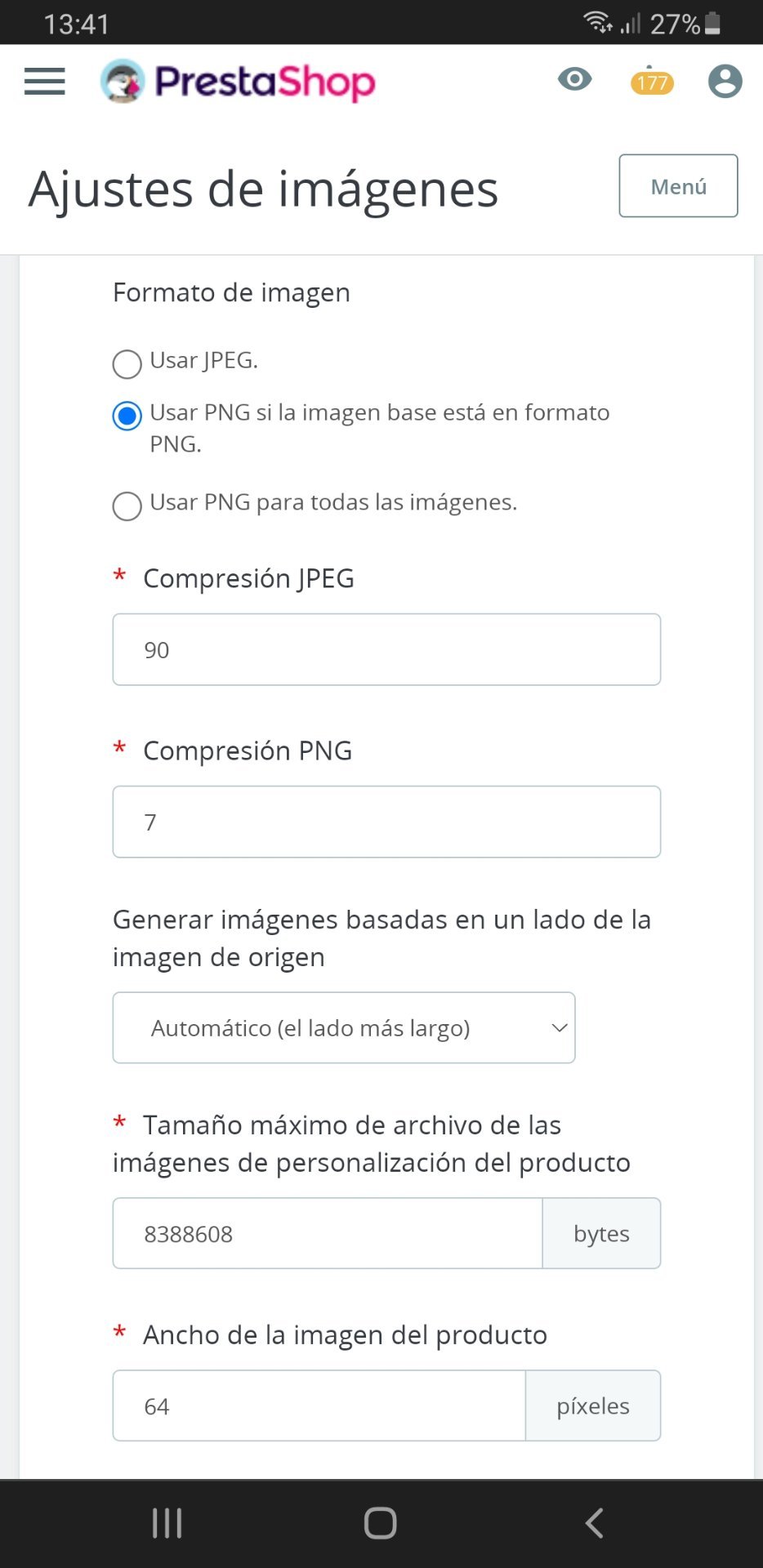Focus the Compresión JPEG input field
The image size is (763, 1568).
pyautogui.click(x=386, y=649)
